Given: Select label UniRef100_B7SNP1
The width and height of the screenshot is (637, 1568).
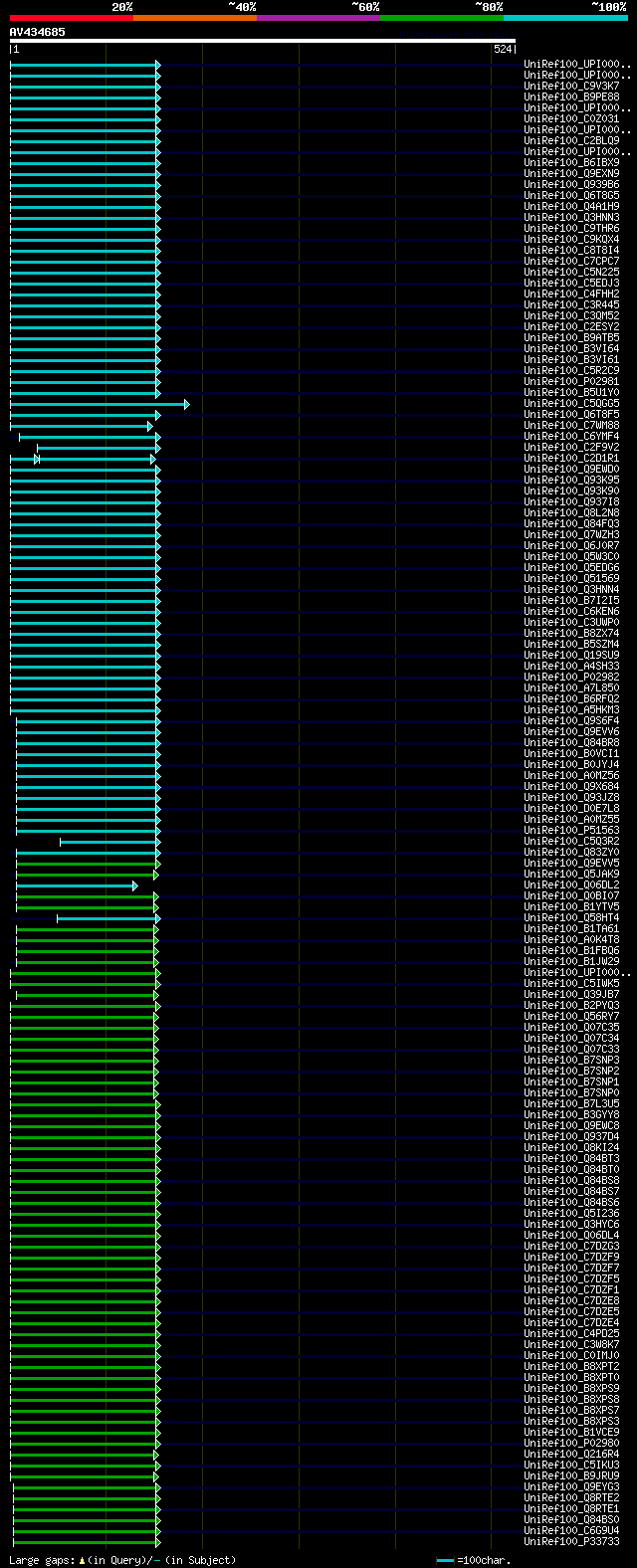Looking at the screenshot, I should [572, 1082].
